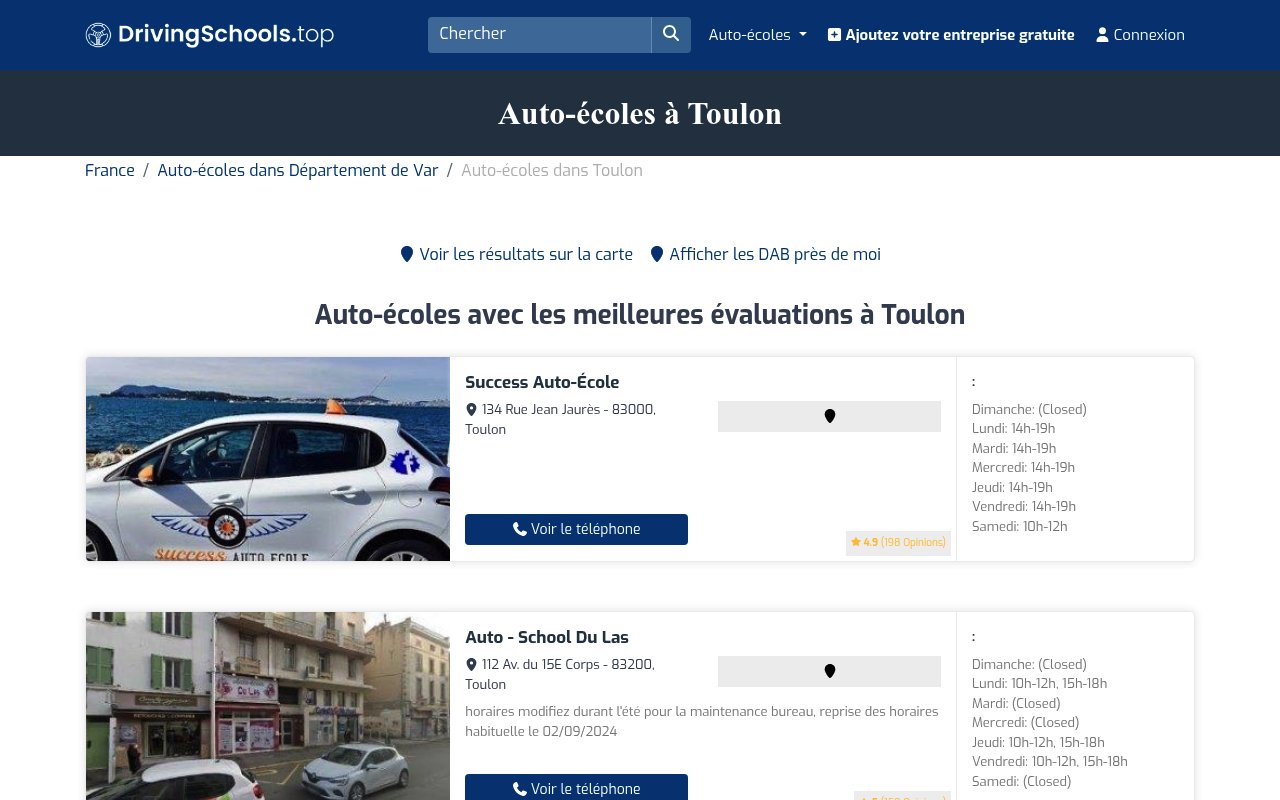Click the pin on Auto - School Du Las map

click(829, 671)
